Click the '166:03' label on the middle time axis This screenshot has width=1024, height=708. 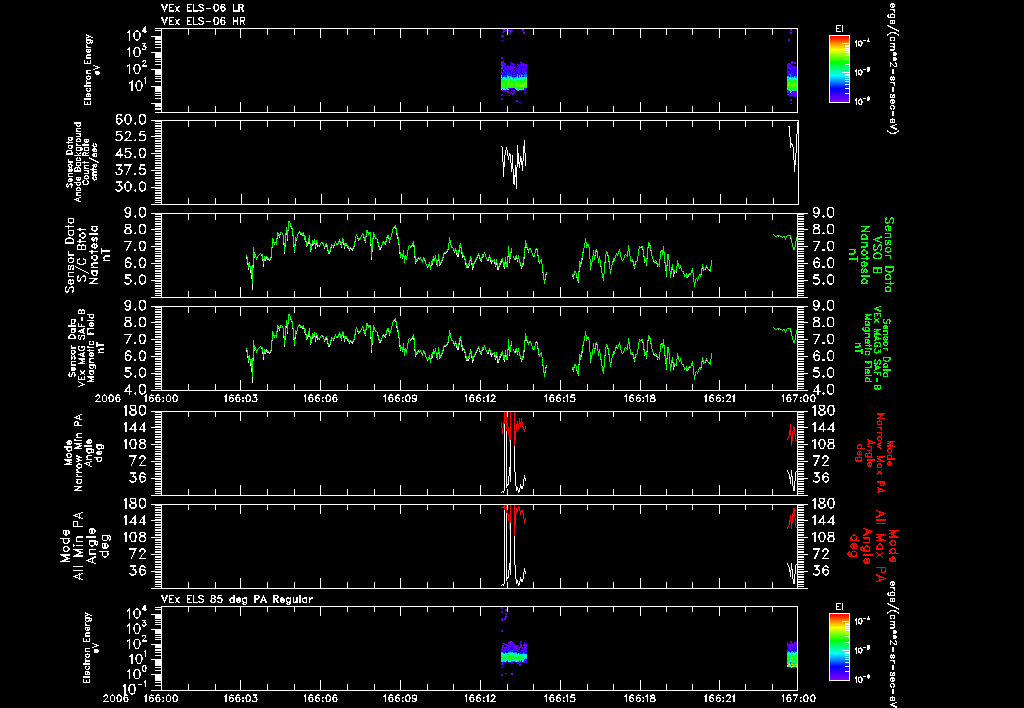[240, 398]
